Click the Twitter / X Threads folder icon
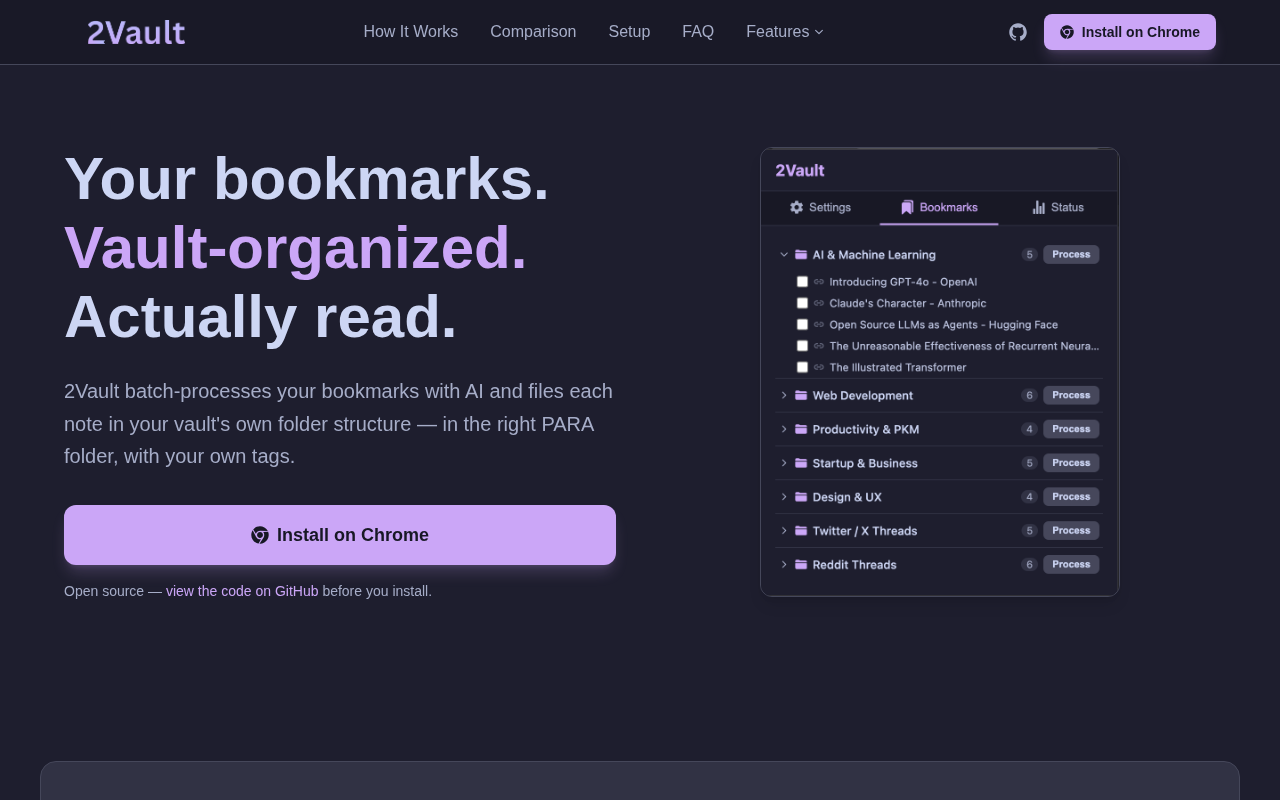Viewport: 1280px width, 800px height. click(801, 531)
